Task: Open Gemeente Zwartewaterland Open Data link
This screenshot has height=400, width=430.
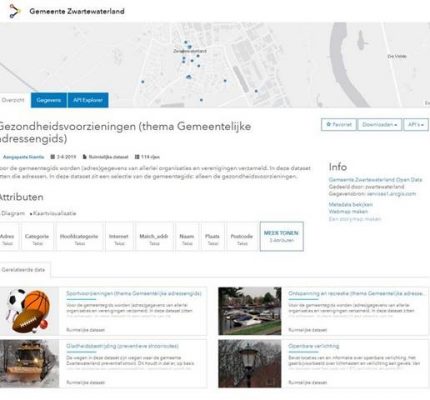Action: pos(375,179)
